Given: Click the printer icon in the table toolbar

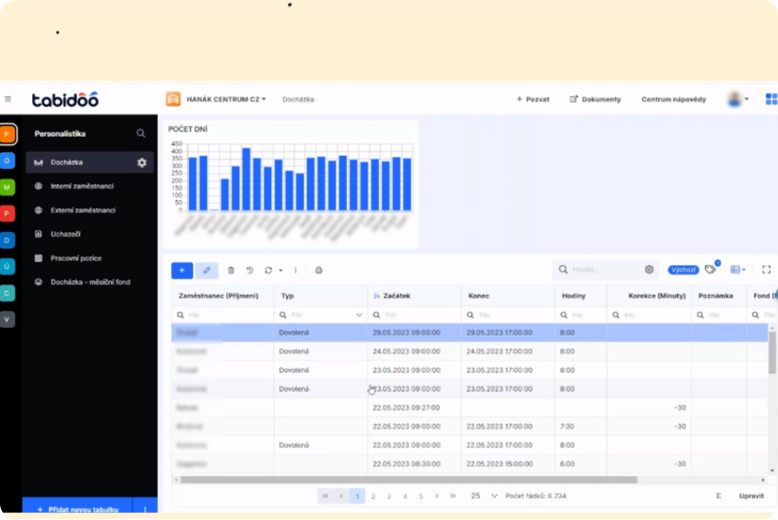Looking at the screenshot, I should click(319, 270).
